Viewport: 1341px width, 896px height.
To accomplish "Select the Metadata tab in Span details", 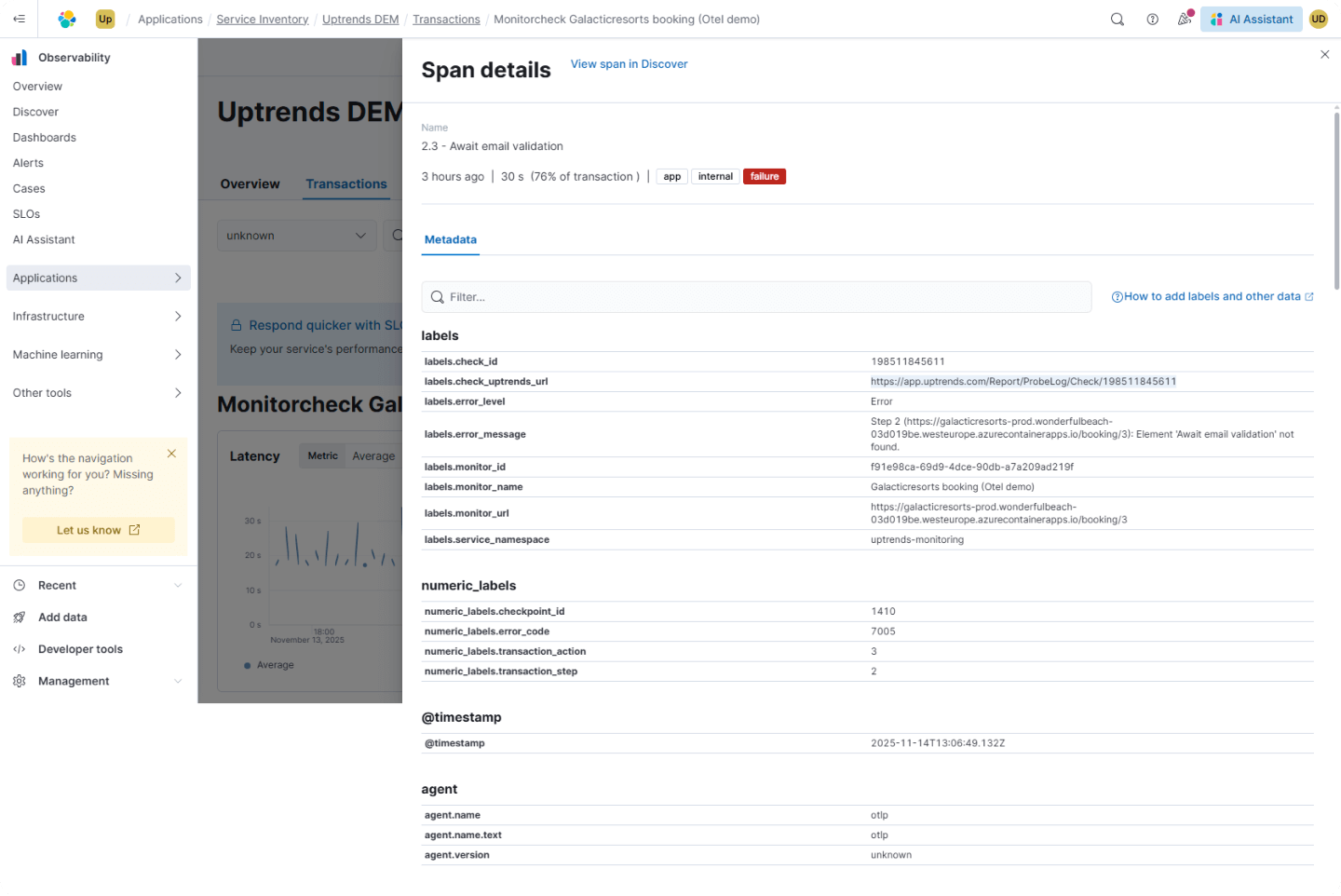I will (x=450, y=239).
